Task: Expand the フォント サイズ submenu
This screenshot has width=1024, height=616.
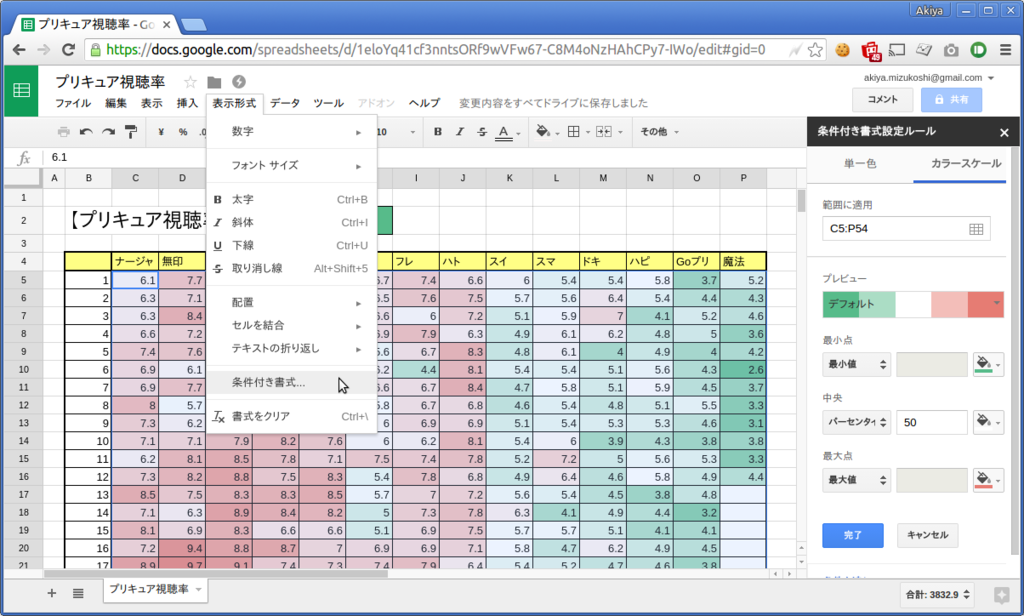Action: [x=291, y=165]
